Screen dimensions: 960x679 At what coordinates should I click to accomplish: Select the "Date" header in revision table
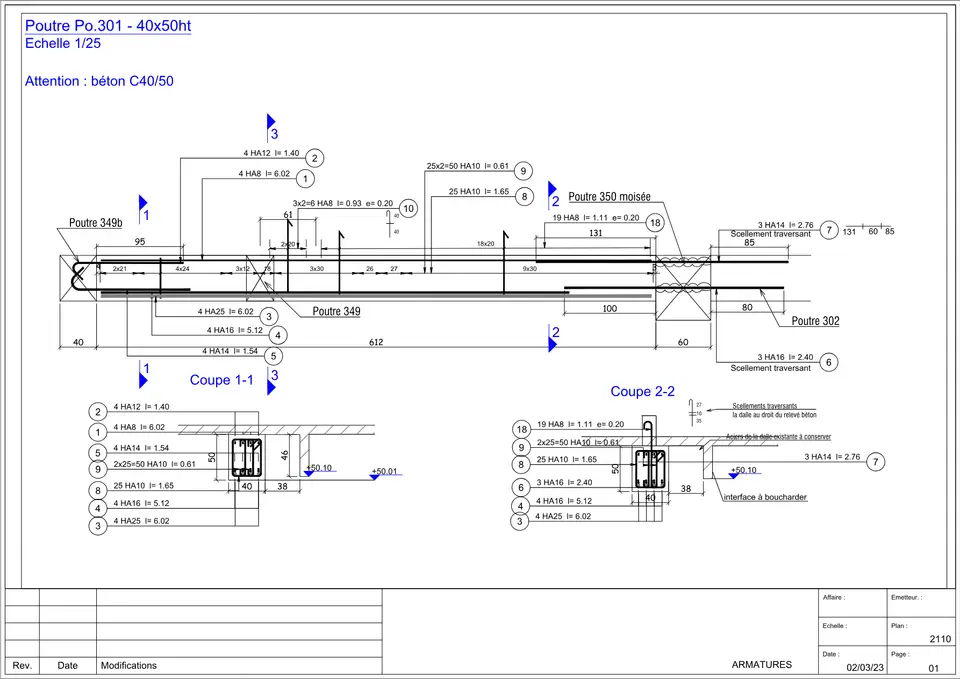(67, 666)
